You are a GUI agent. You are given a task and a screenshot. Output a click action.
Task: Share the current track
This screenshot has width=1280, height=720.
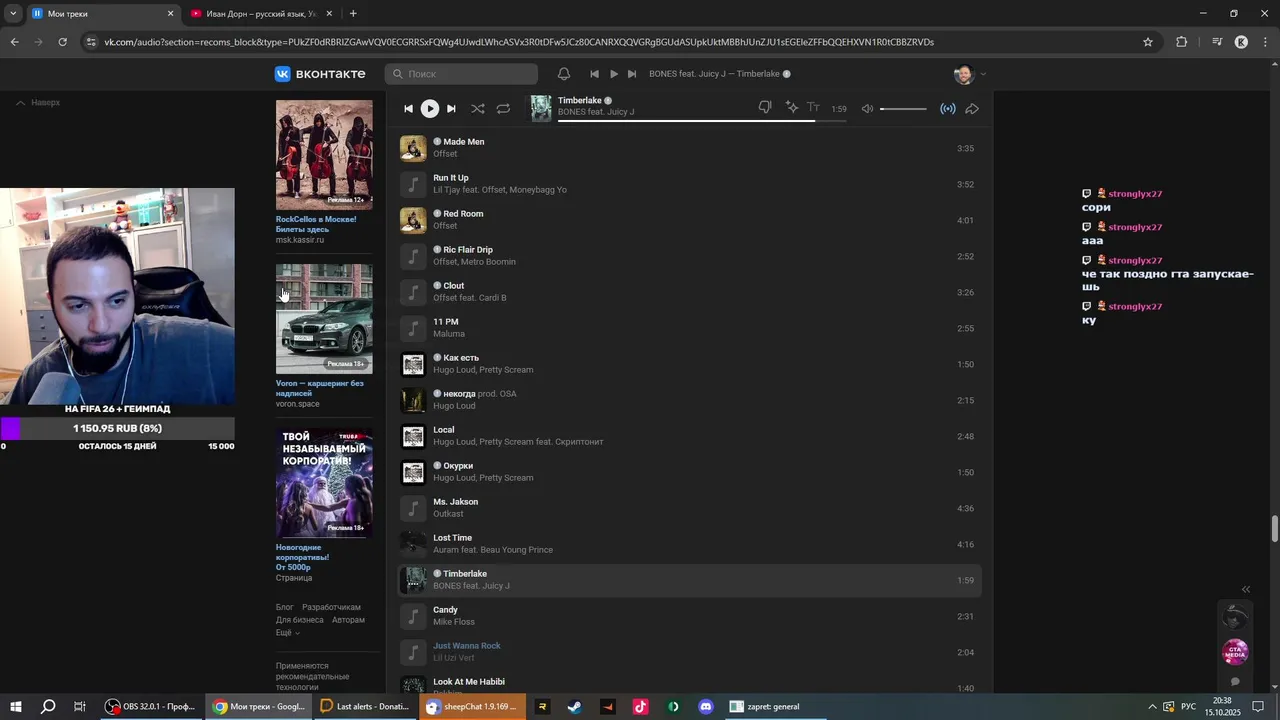(972, 108)
